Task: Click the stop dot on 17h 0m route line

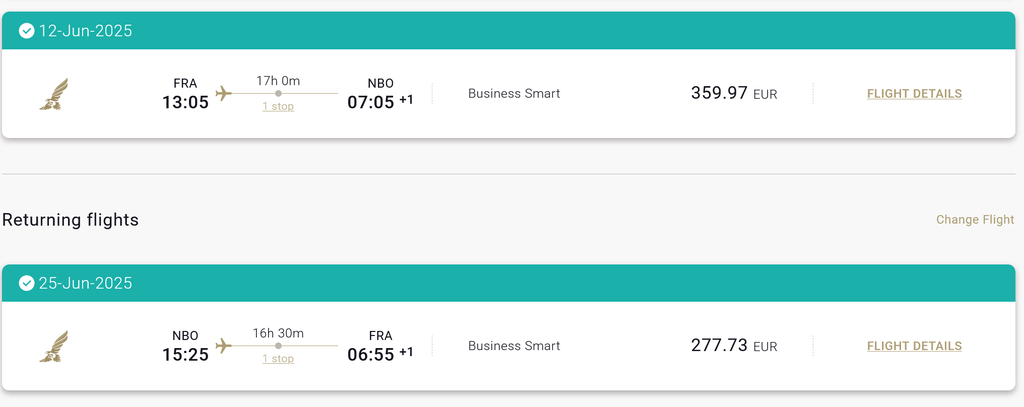Action: (x=278, y=93)
